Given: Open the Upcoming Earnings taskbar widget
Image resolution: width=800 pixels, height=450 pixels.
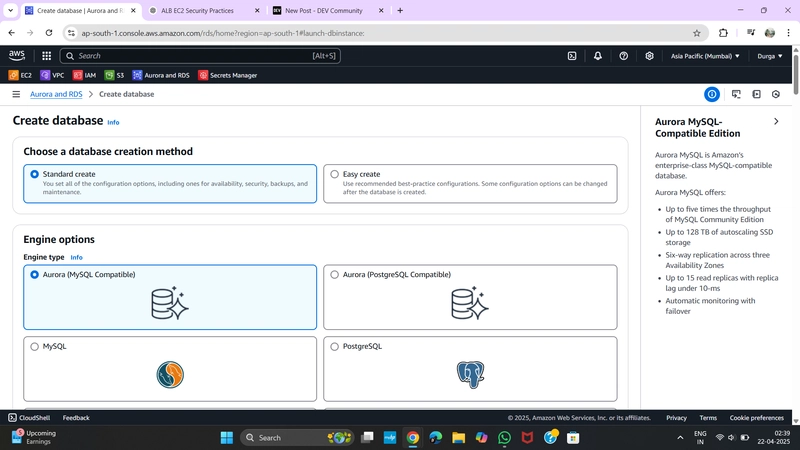Looking at the screenshot, I should click(34, 437).
